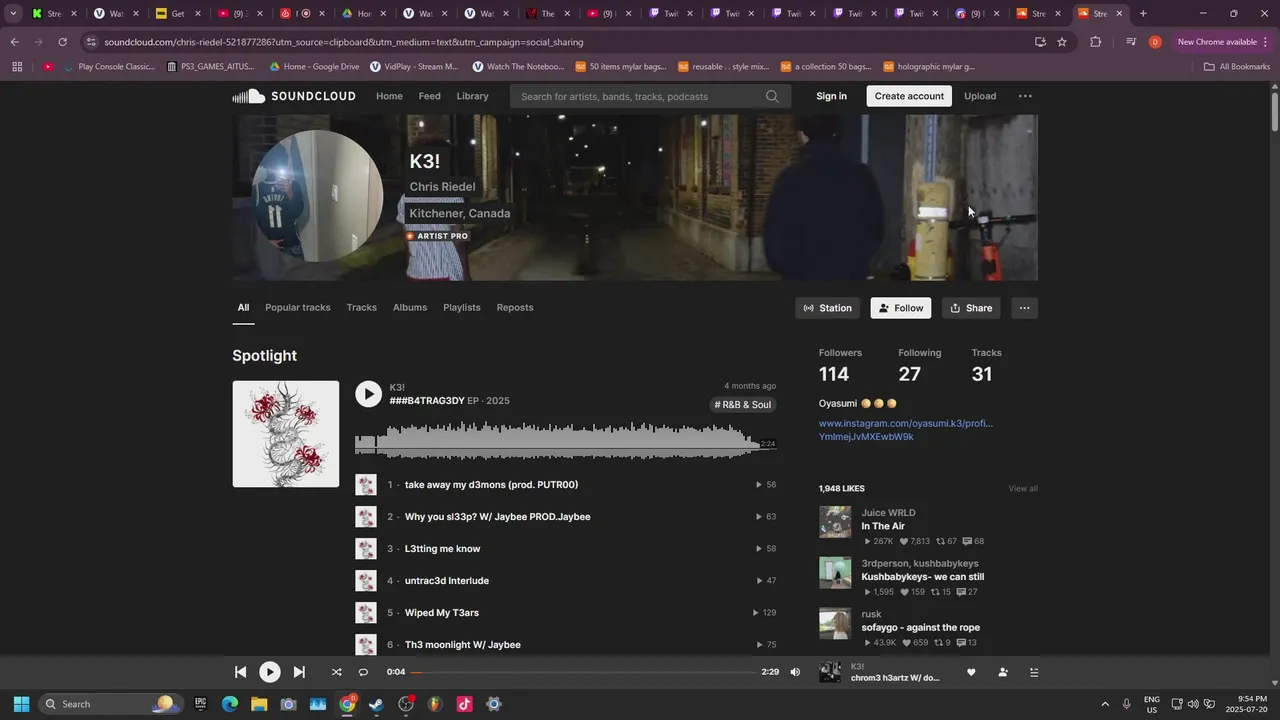Viewport: 1280px width, 720px height.
Task: Click the Upload link
Action: pyautogui.click(x=980, y=96)
